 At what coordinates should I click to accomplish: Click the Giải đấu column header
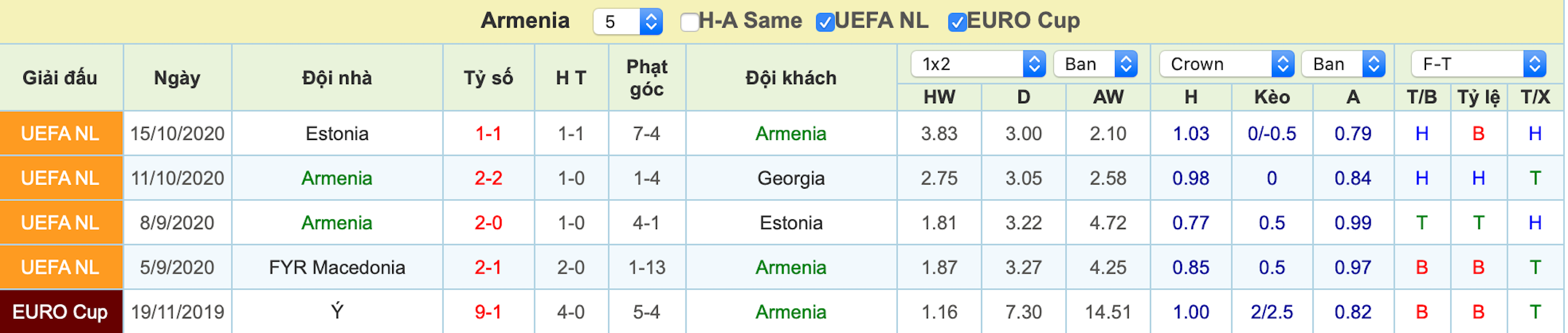coord(60,78)
